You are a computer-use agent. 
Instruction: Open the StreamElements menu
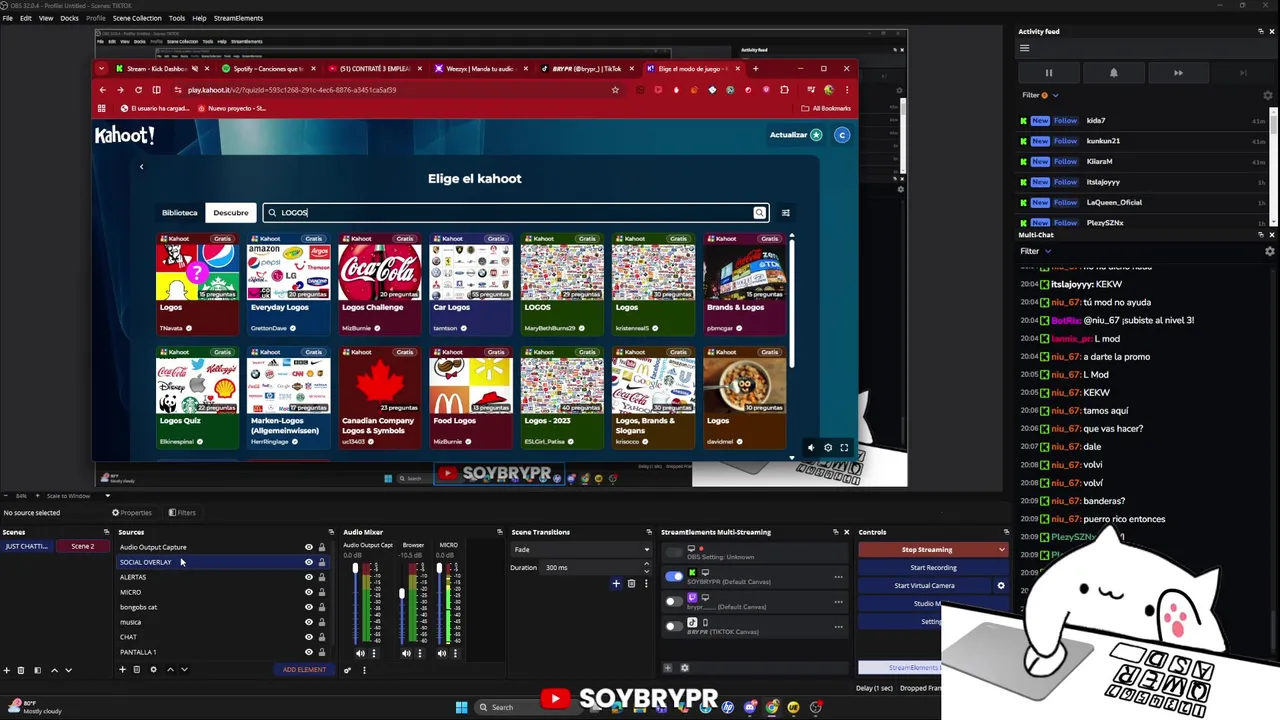pyautogui.click(x=238, y=18)
